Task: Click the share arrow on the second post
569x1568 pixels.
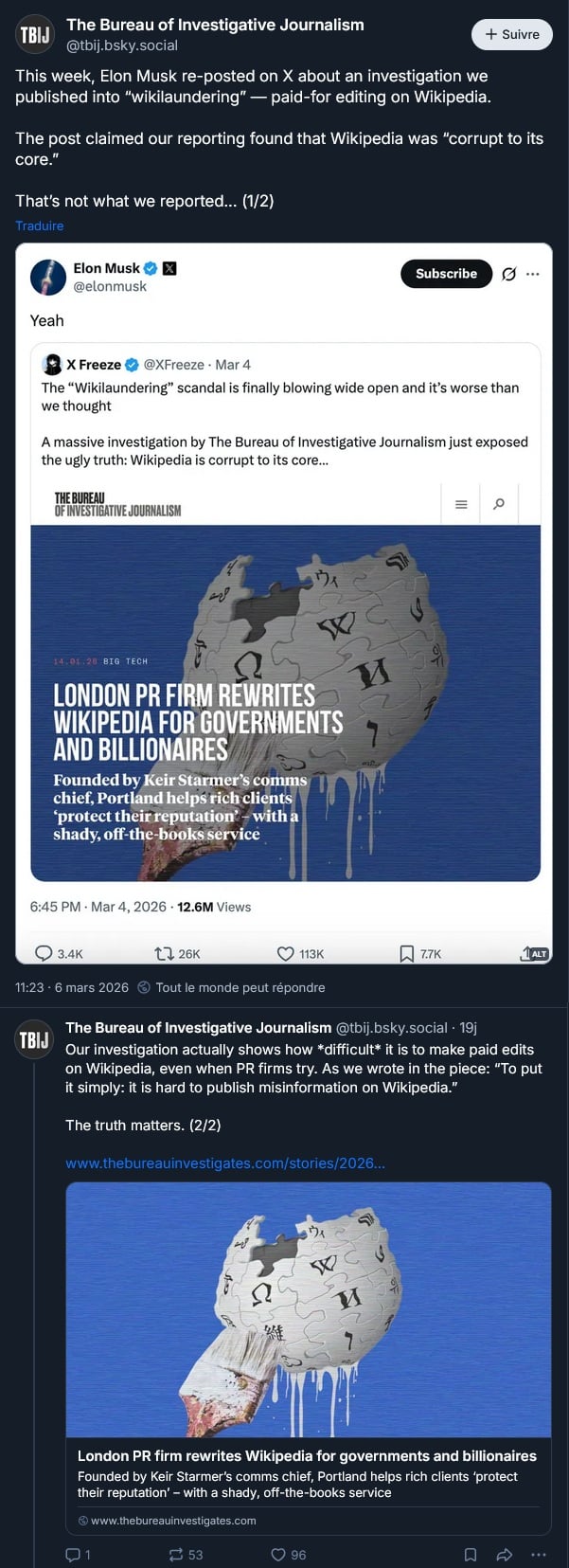Action: pos(505,1554)
